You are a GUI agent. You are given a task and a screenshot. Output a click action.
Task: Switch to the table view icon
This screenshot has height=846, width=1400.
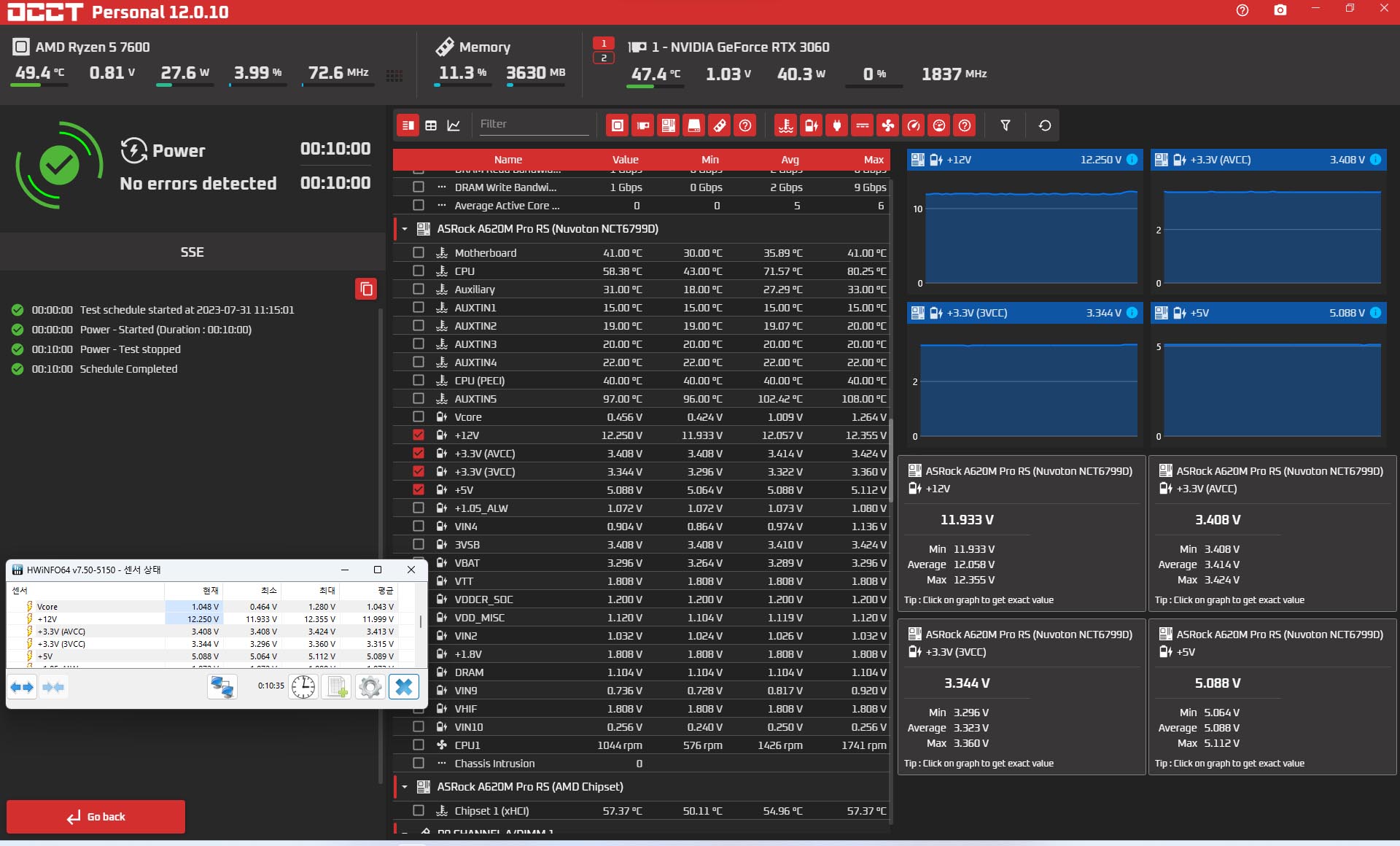tap(431, 125)
